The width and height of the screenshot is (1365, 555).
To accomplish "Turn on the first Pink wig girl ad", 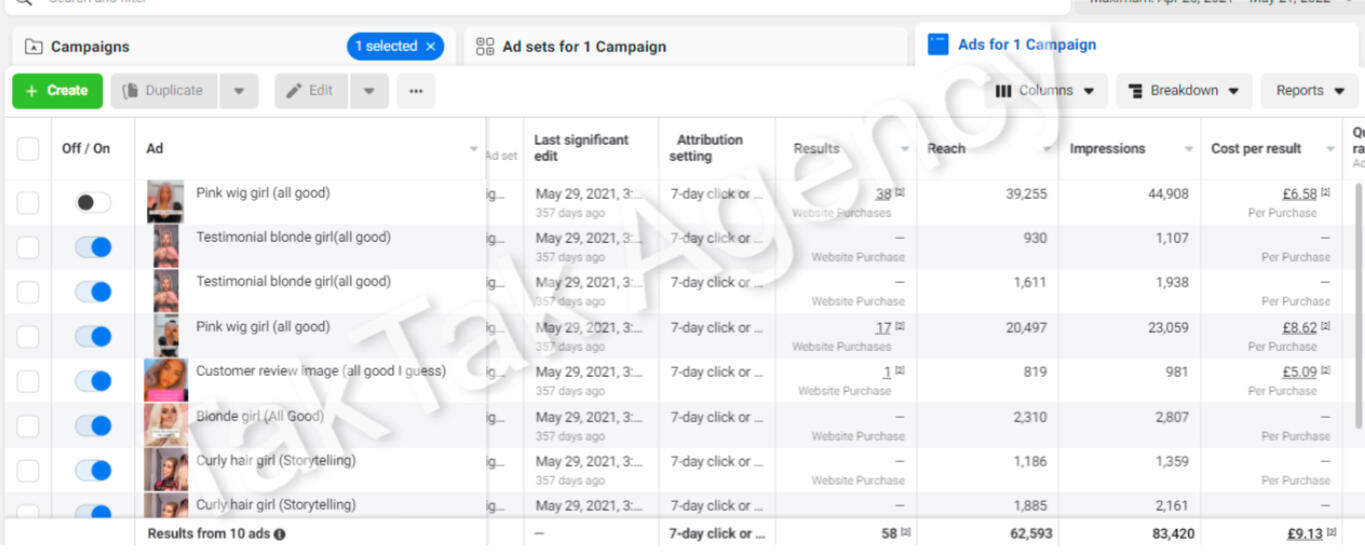I will coord(93,203).
